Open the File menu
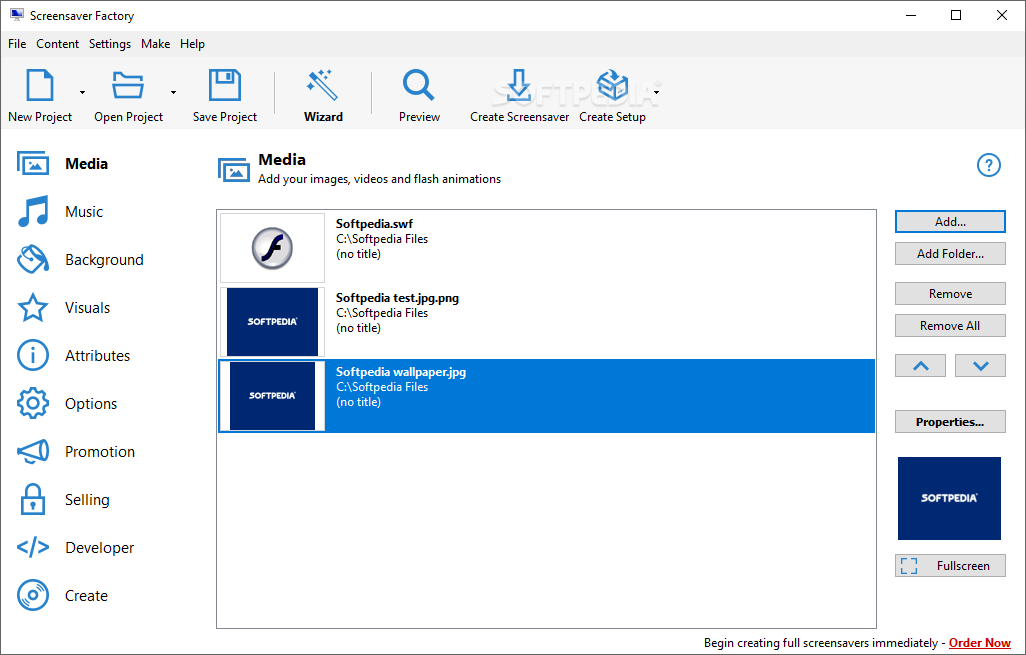 (17, 44)
